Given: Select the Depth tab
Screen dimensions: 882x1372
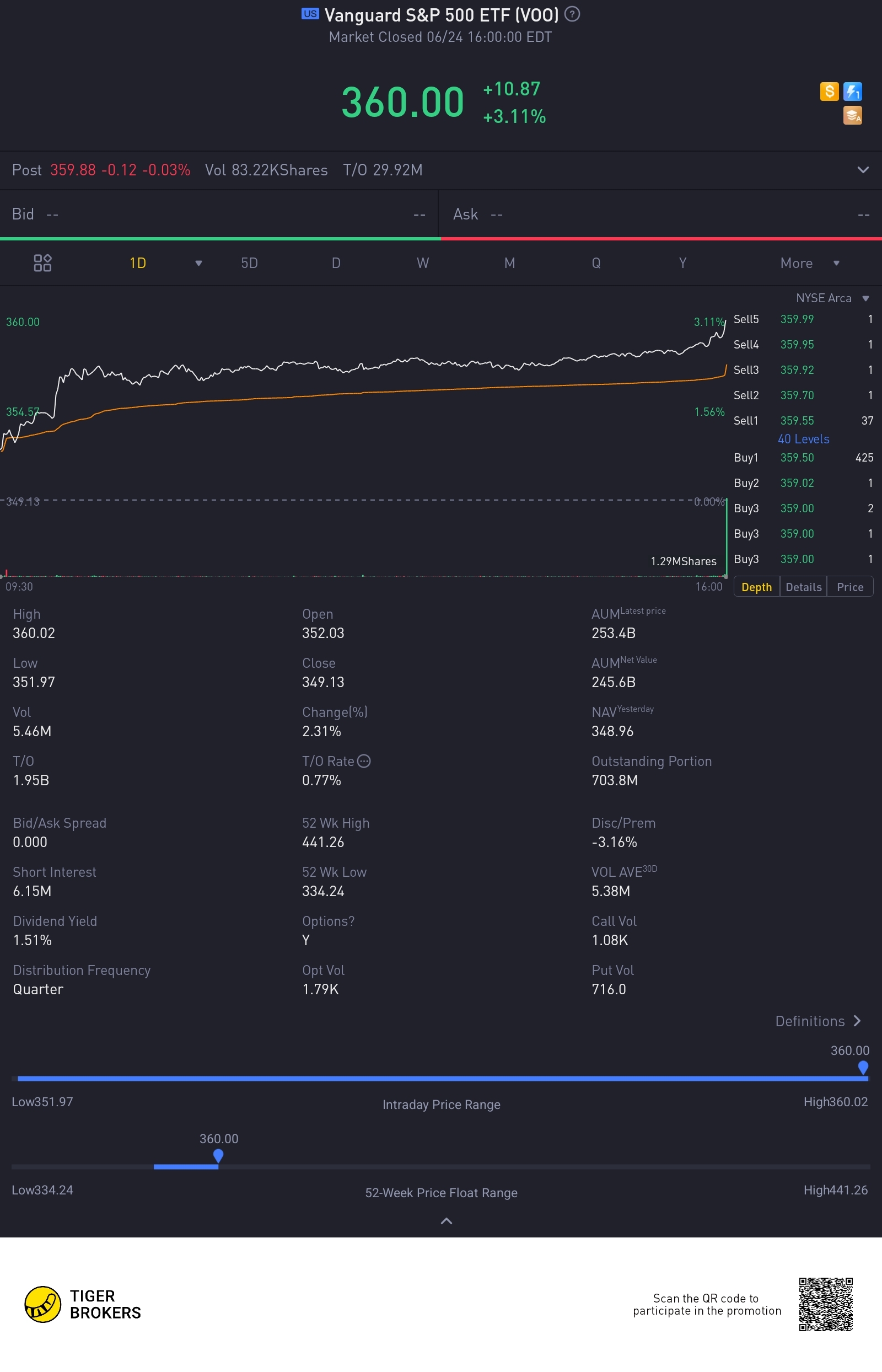Looking at the screenshot, I should 756,587.
